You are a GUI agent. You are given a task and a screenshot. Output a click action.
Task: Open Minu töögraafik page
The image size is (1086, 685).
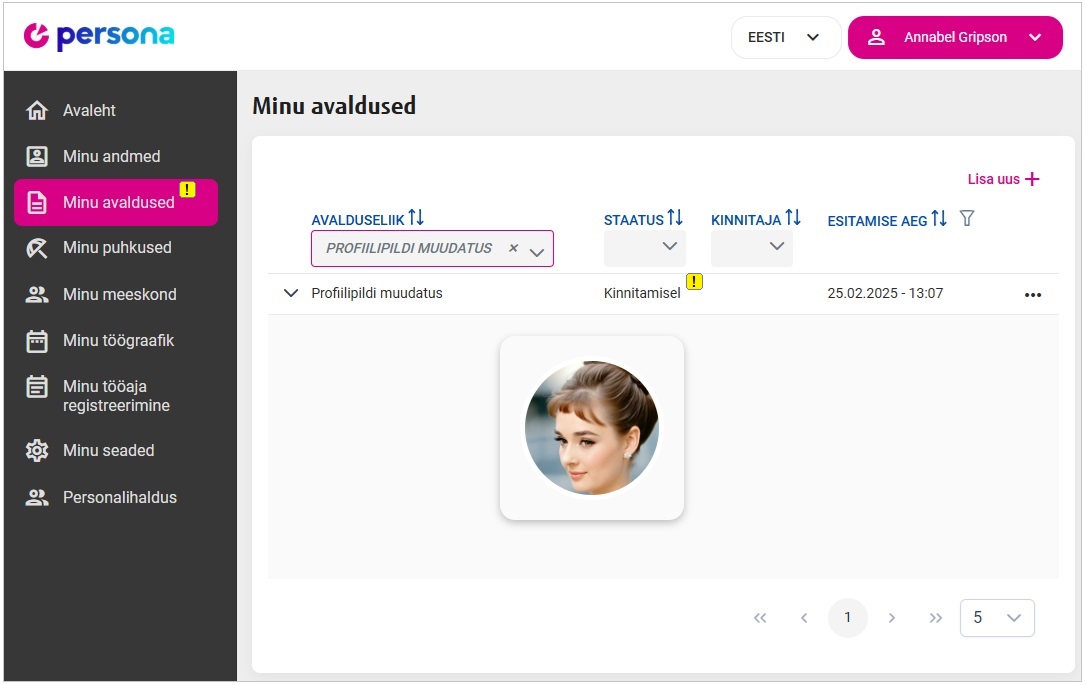118,340
